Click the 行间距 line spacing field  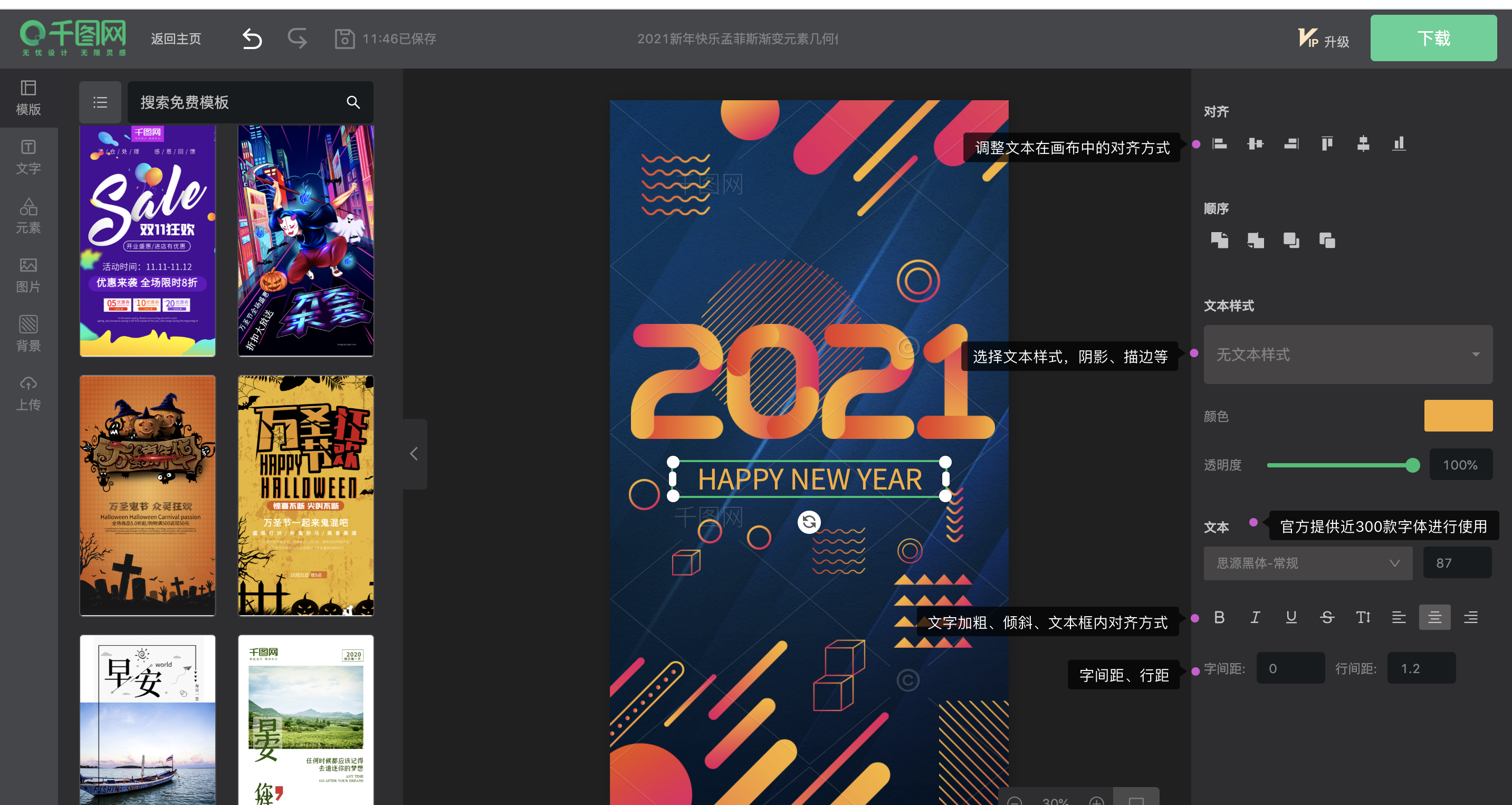coord(1421,668)
